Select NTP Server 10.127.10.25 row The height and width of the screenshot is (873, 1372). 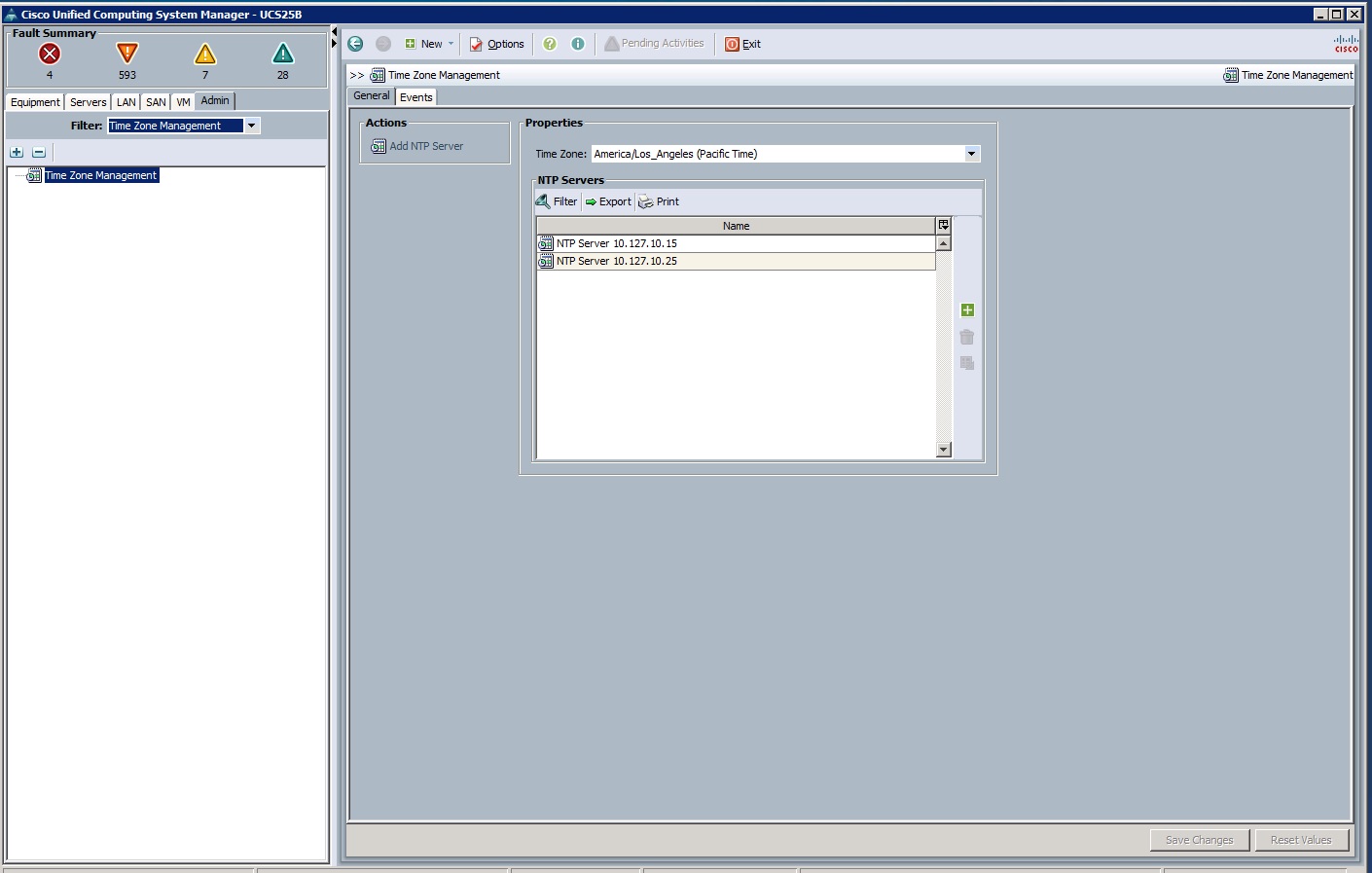[736, 261]
